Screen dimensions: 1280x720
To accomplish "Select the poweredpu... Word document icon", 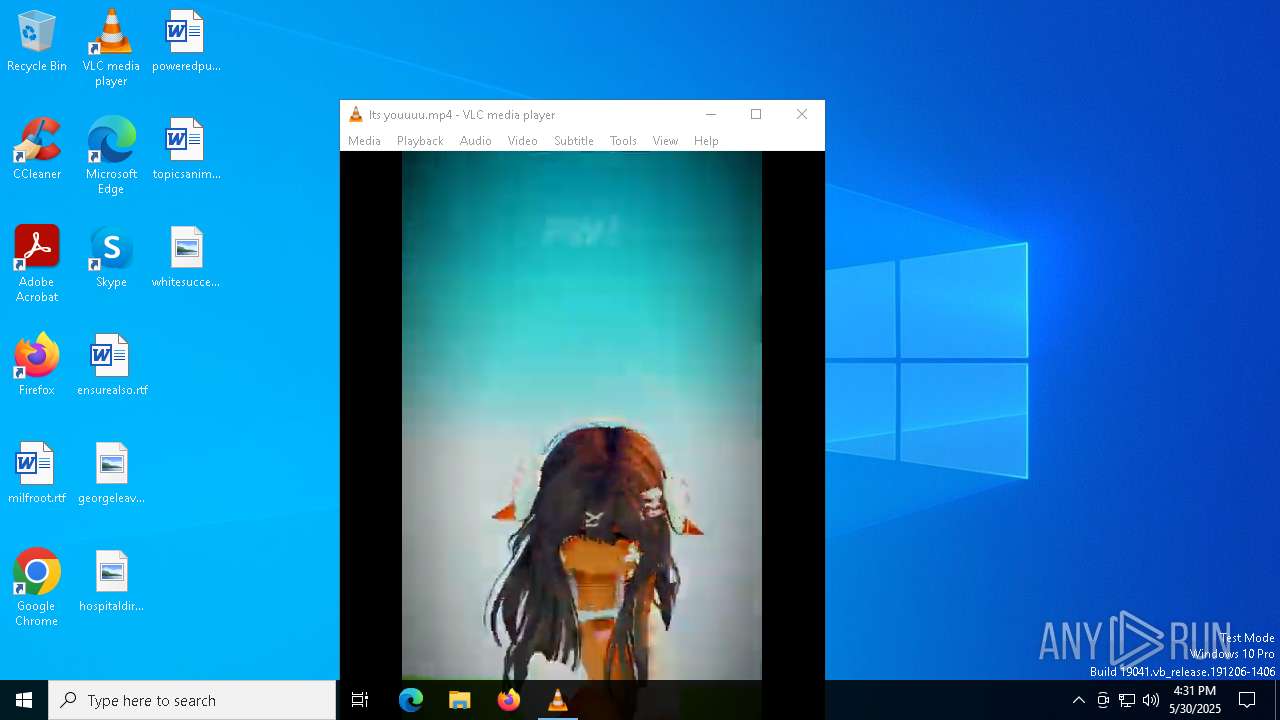I will click(186, 42).
